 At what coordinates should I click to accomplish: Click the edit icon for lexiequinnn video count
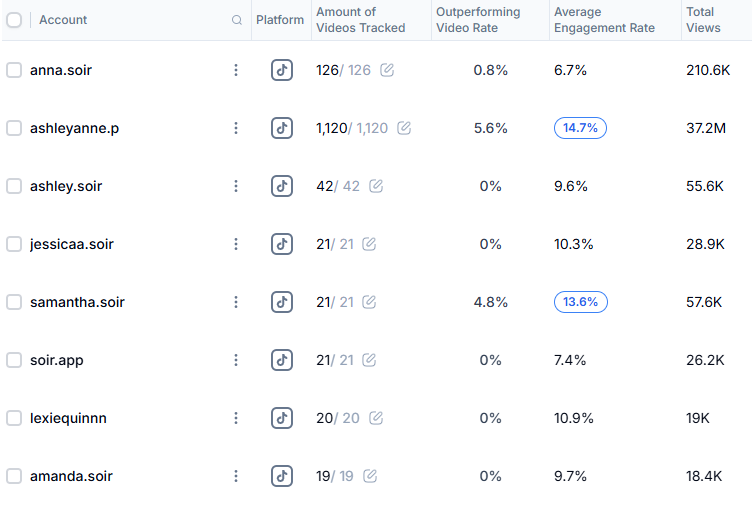376,418
